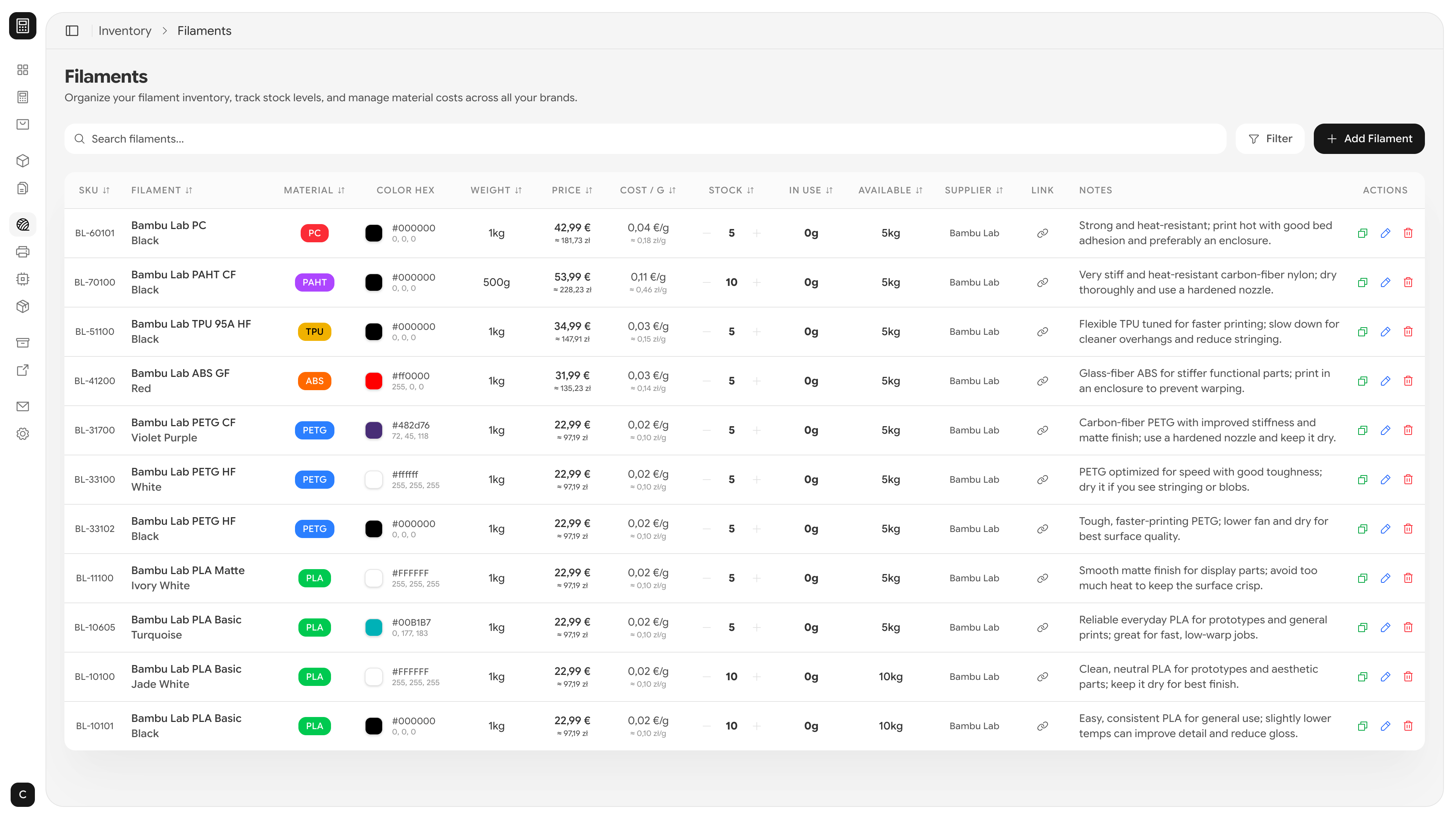
Task: Go to Inventory via the breadcrumb
Action: pos(124,30)
